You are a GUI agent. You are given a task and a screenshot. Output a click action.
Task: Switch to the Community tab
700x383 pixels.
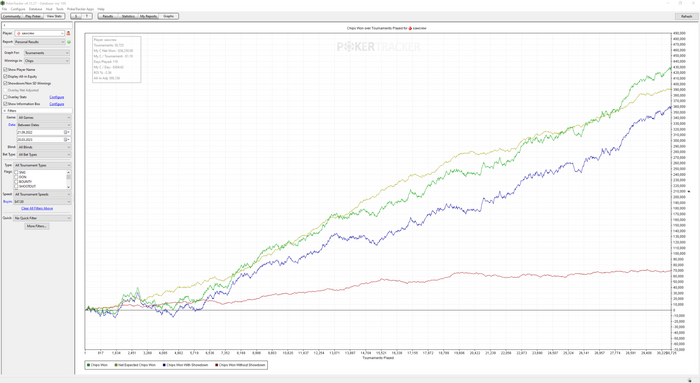(x=12, y=16)
